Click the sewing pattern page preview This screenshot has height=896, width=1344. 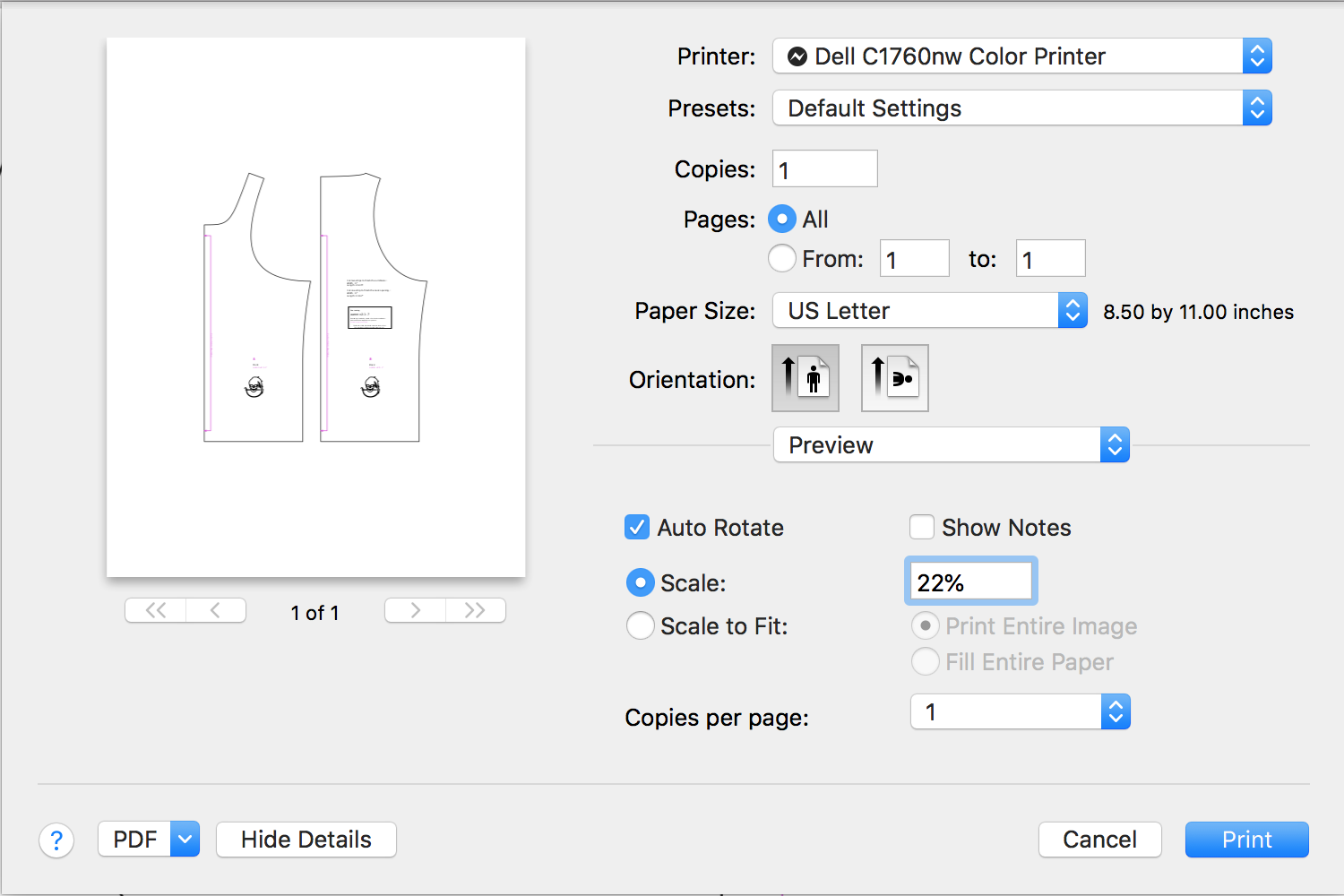(316, 307)
